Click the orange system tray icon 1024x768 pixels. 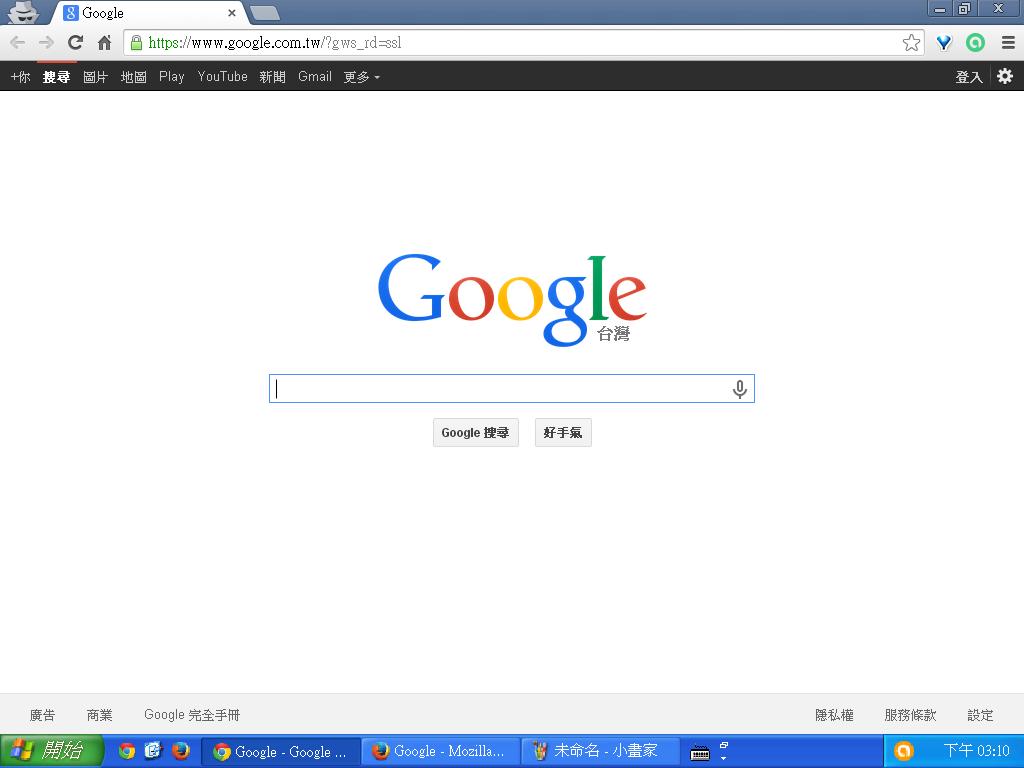click(903, 752)
